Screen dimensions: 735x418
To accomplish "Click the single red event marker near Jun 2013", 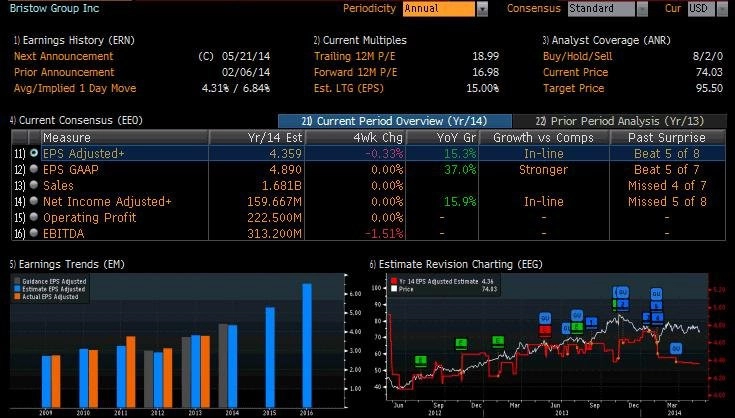I will pyautogui.click(x=545, y=330).
